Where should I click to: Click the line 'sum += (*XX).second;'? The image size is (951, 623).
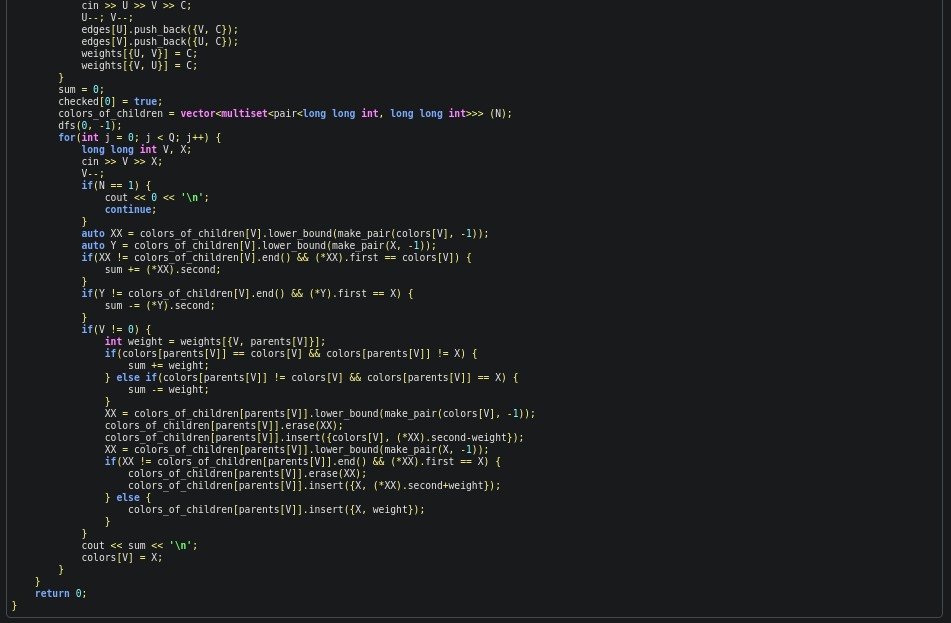tap(163, 270)
